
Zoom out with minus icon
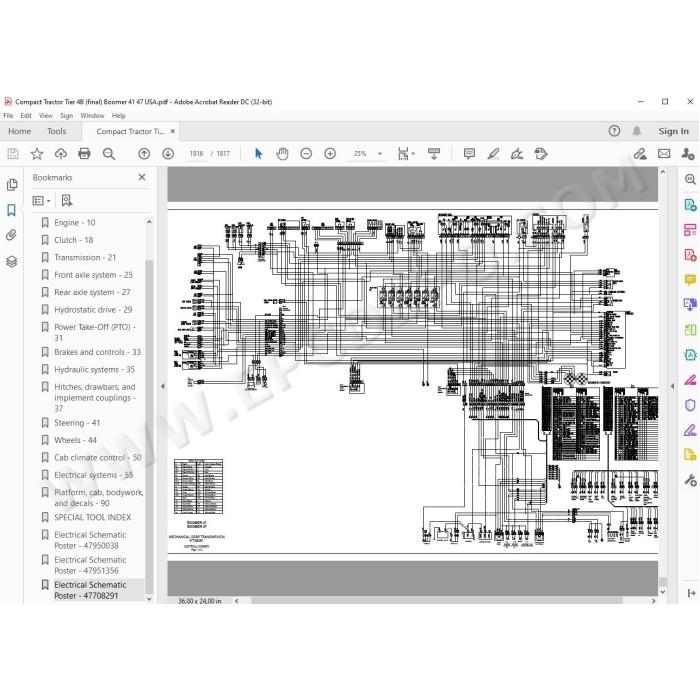click(306, 154)
